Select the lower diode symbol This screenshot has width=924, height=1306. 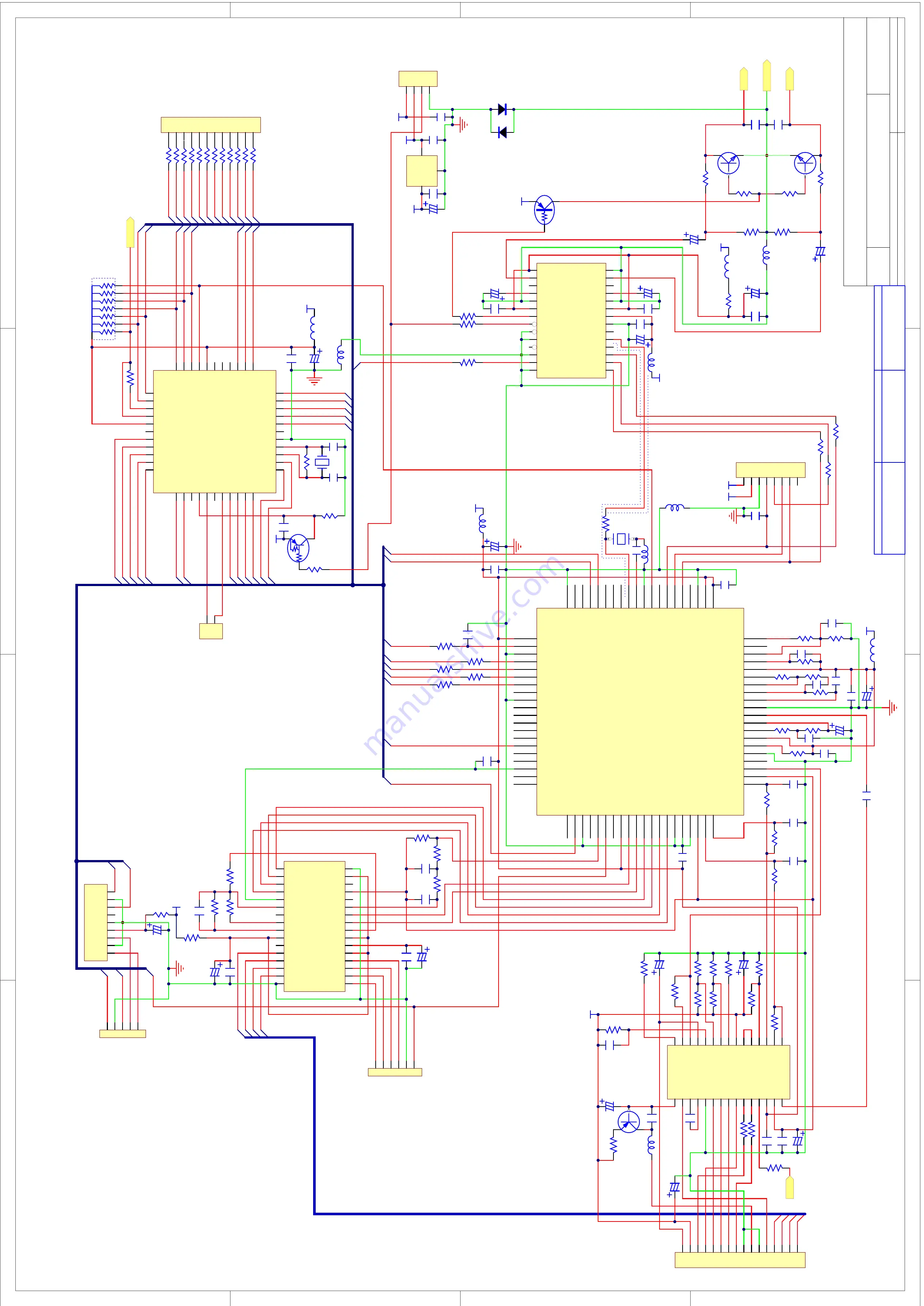(x=502, y=132)
